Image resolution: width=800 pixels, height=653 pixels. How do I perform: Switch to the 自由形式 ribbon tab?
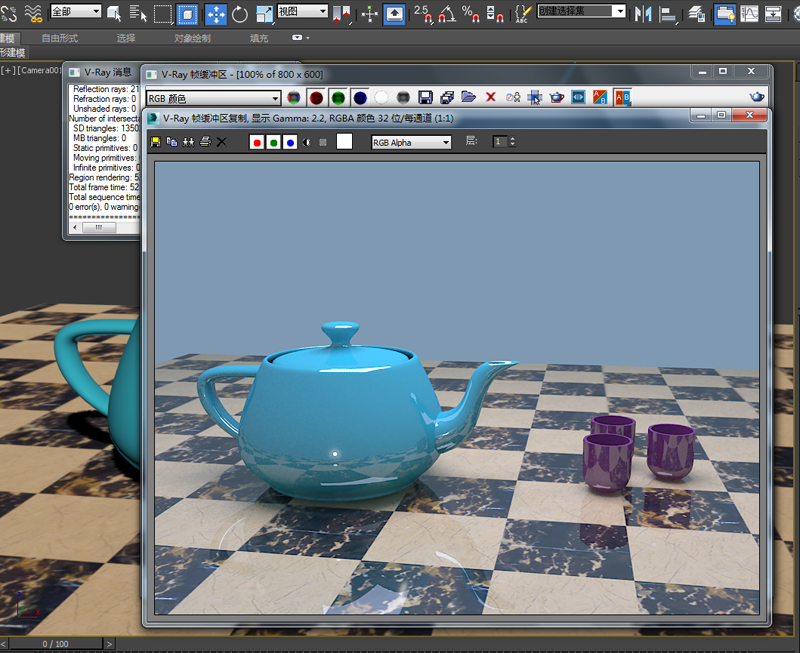(x=59, y=38)
